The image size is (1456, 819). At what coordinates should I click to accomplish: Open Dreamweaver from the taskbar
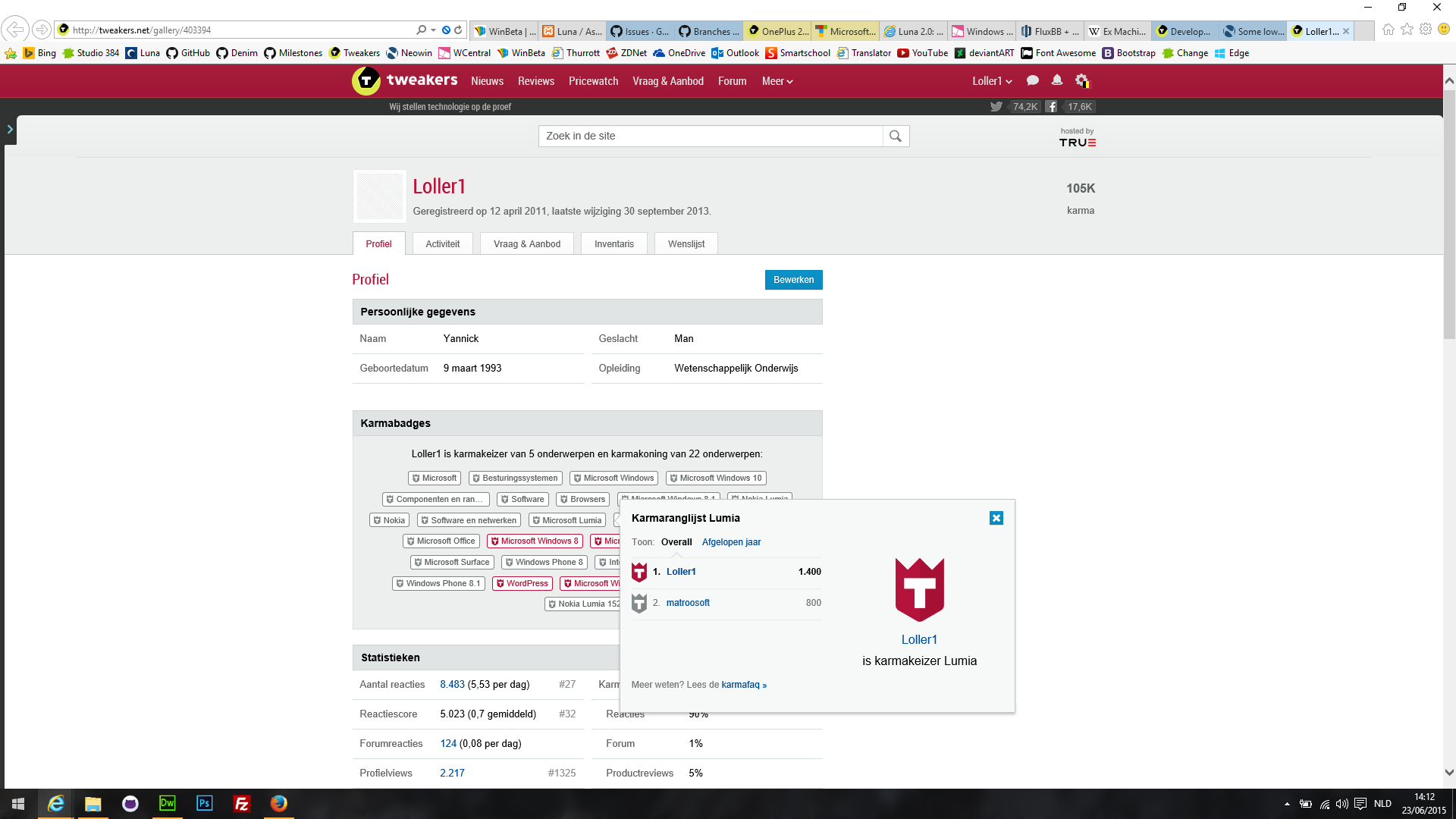point(167,804)
